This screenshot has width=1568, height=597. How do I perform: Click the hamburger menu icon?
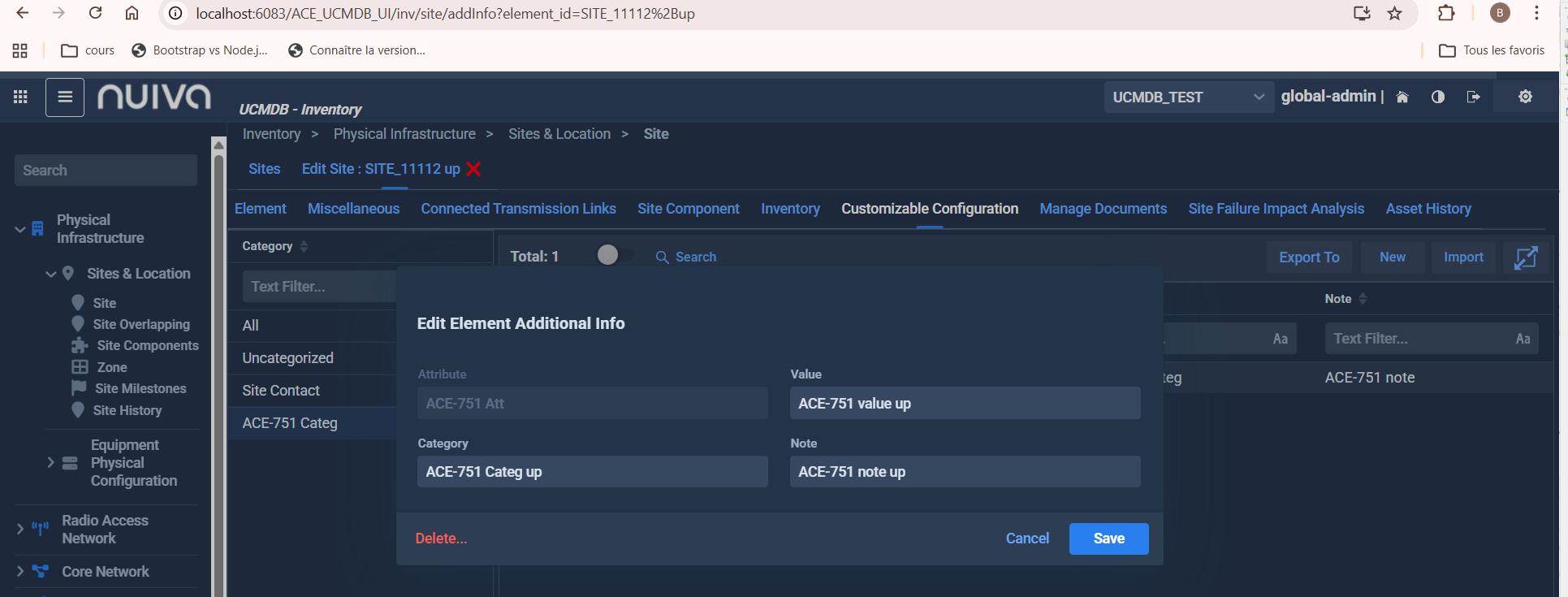65,97
